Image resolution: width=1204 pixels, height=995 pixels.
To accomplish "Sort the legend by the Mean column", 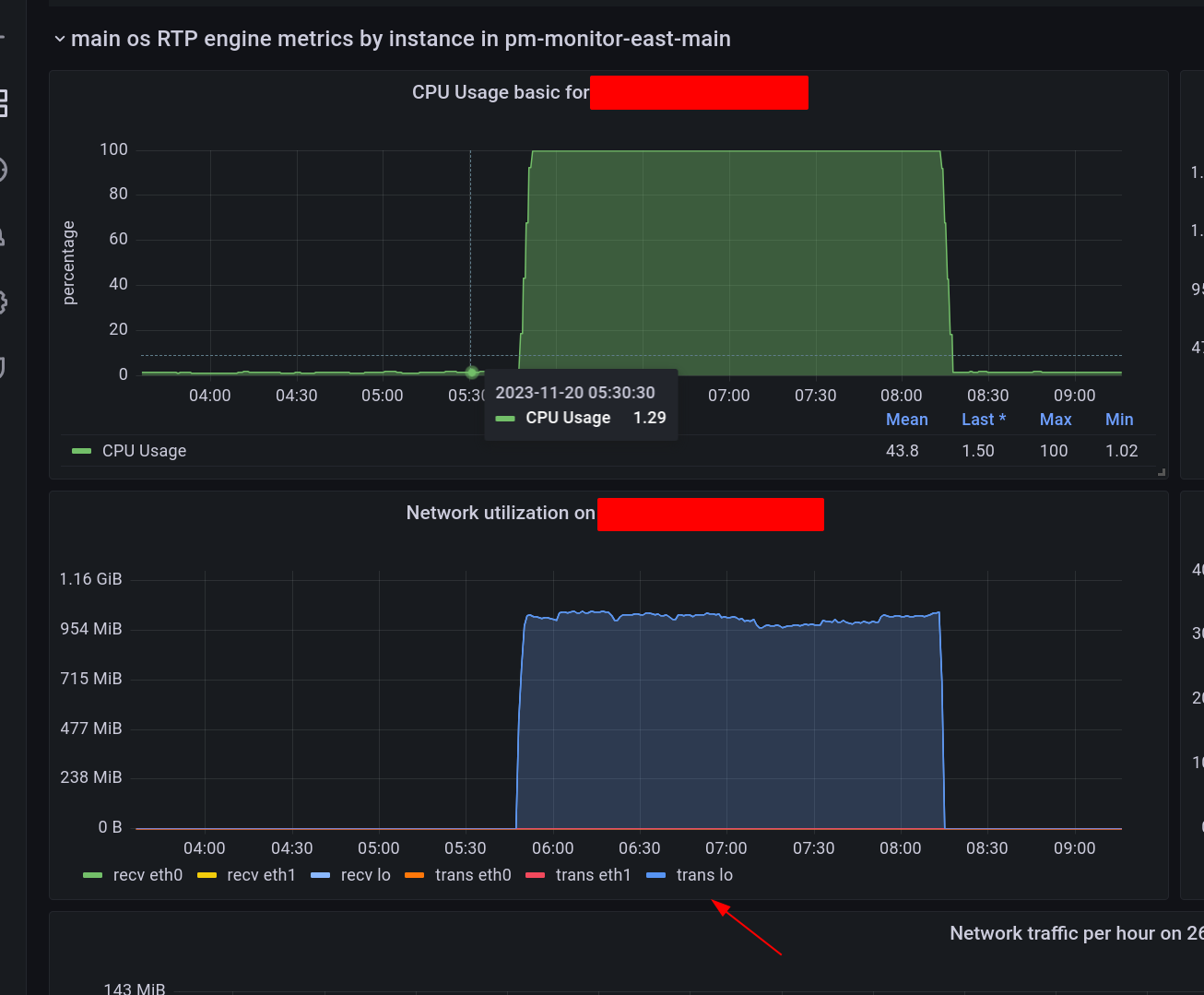I will [906, 419].
